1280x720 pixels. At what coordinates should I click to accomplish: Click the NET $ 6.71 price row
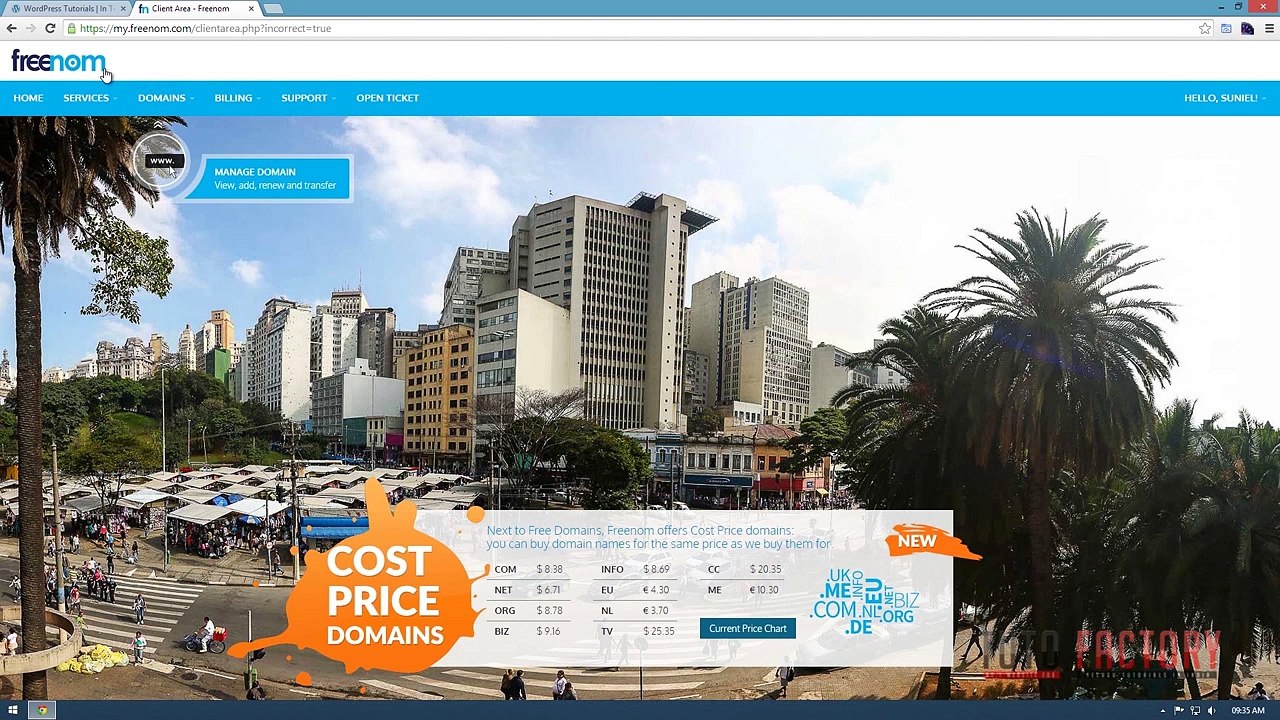point(530,590)
